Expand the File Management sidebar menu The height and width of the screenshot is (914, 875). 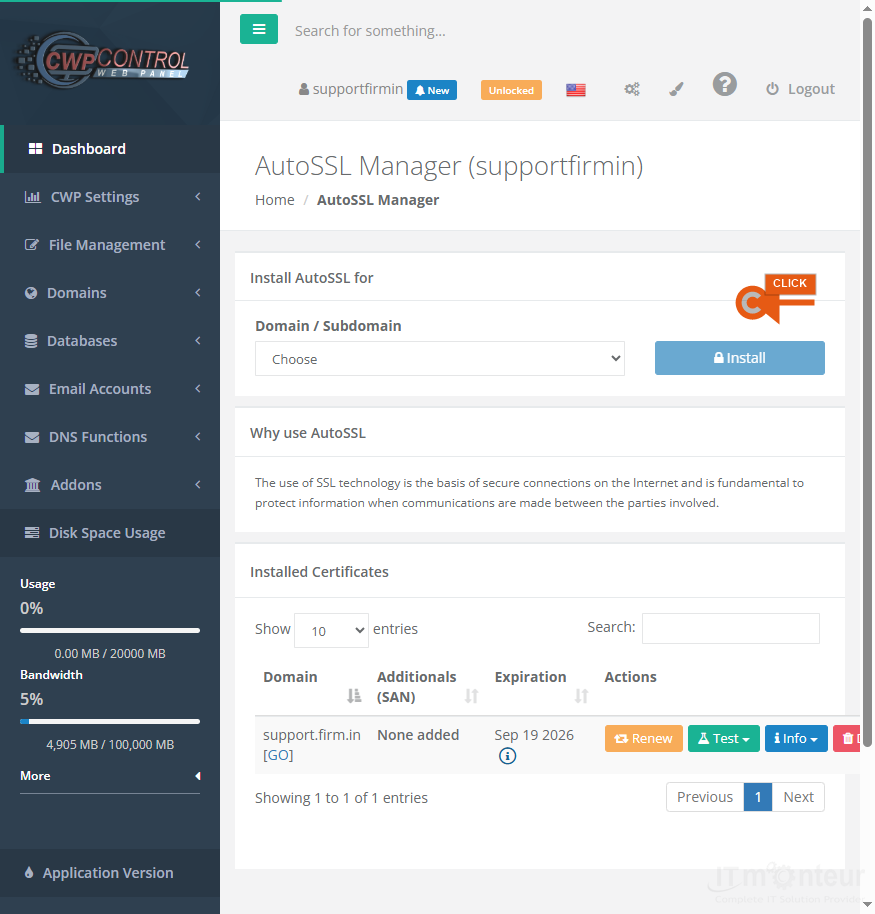coord(110,245)
